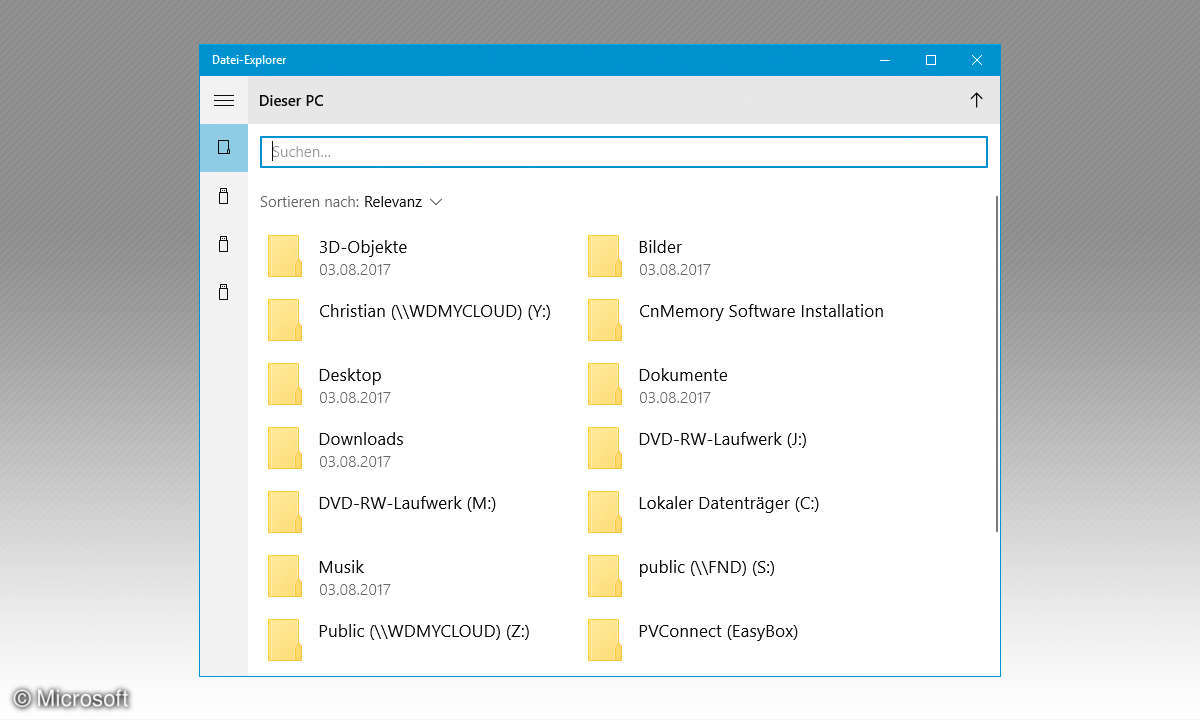Viewport: 1200px width, 720px height.
Task: Click the Lokaler Datenträger (C:) drive icon
Action: [605, 513]
